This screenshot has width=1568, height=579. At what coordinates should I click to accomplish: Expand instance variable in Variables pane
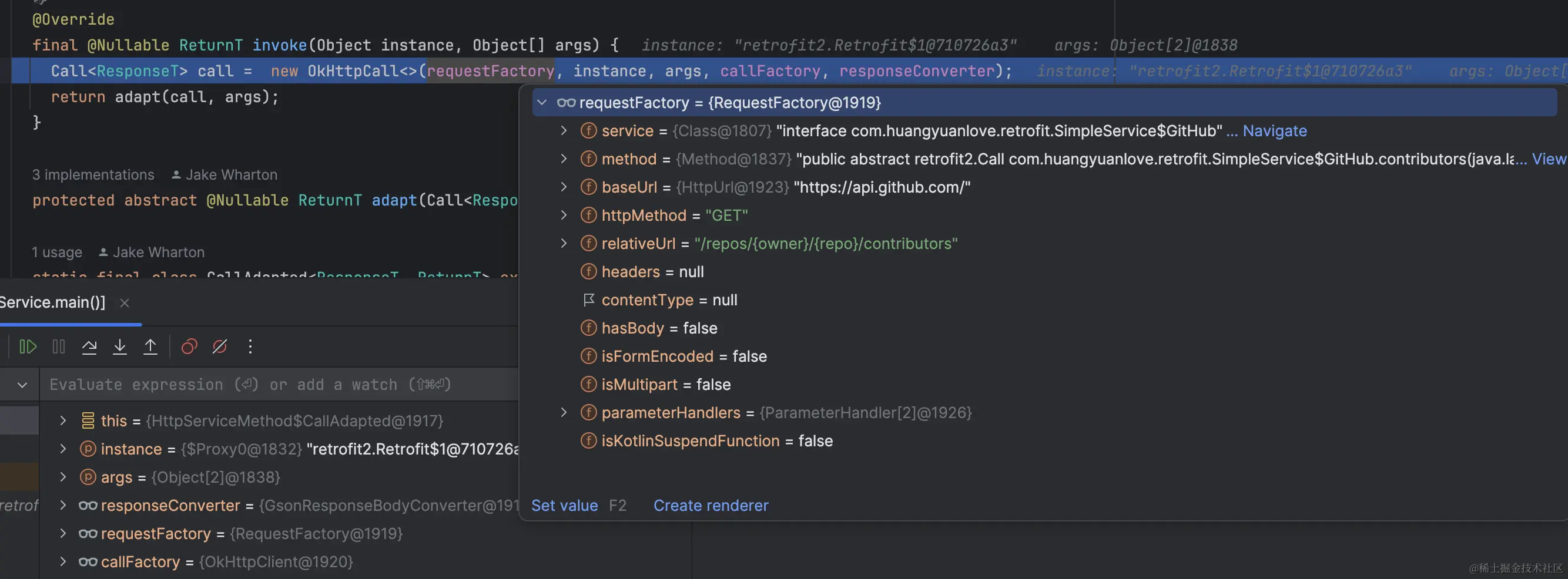(x=63, y=449)
